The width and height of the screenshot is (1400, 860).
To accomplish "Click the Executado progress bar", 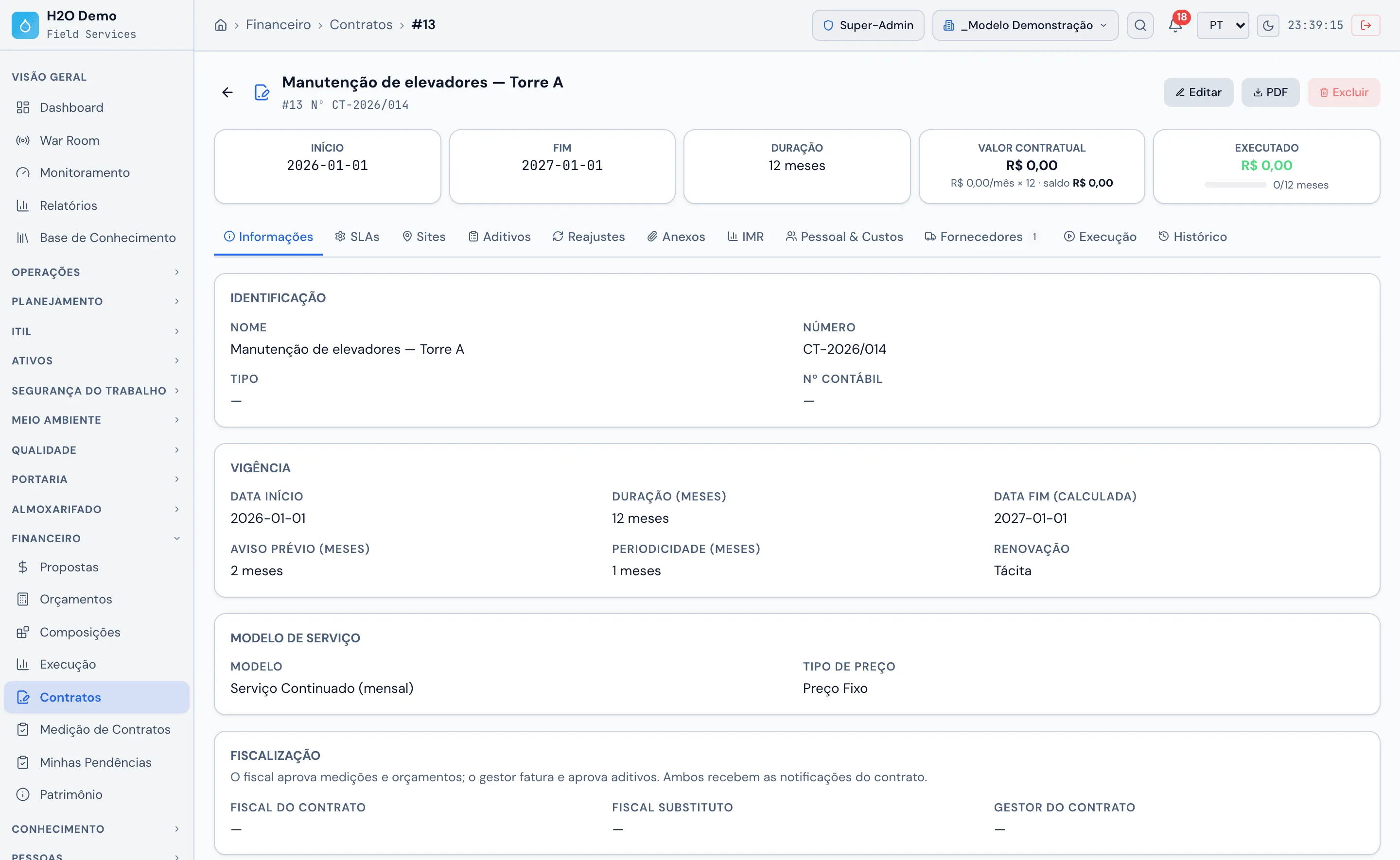I will 1235,185.
